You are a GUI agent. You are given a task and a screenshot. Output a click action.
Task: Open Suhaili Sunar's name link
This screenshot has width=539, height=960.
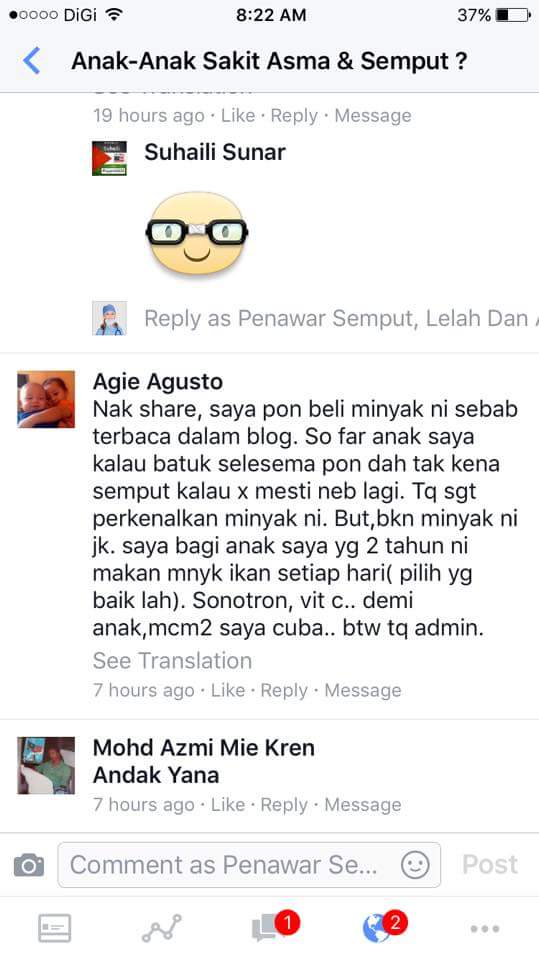click(215, 152)
